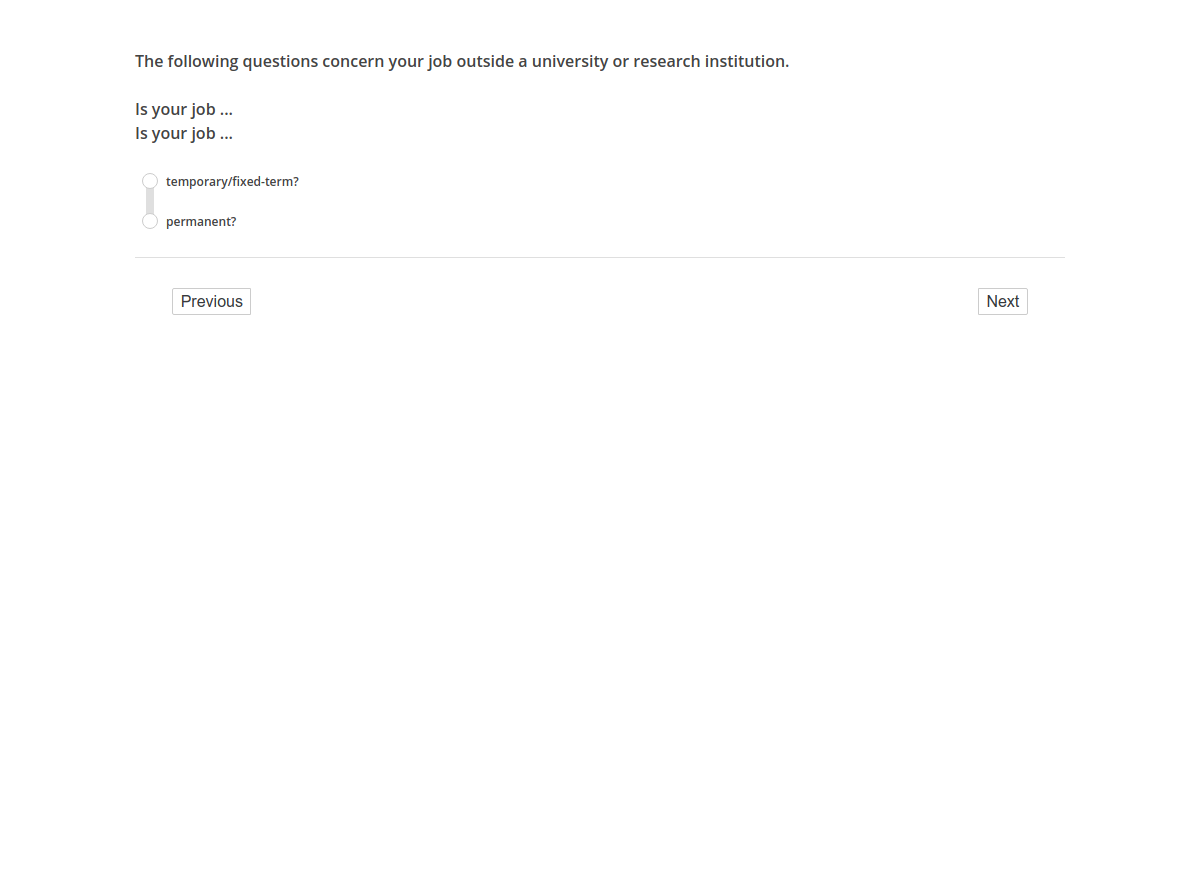Click the 'temporary/fixed-term?' option label
The height and width of the screenshot is (882, 1200).
click(232, 182)
